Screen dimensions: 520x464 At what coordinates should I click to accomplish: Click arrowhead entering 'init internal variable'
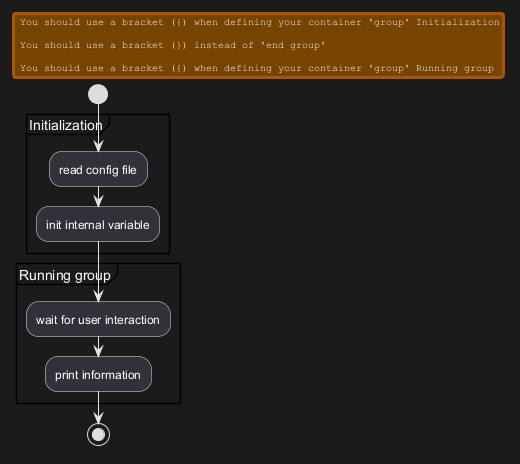[98, 201]
